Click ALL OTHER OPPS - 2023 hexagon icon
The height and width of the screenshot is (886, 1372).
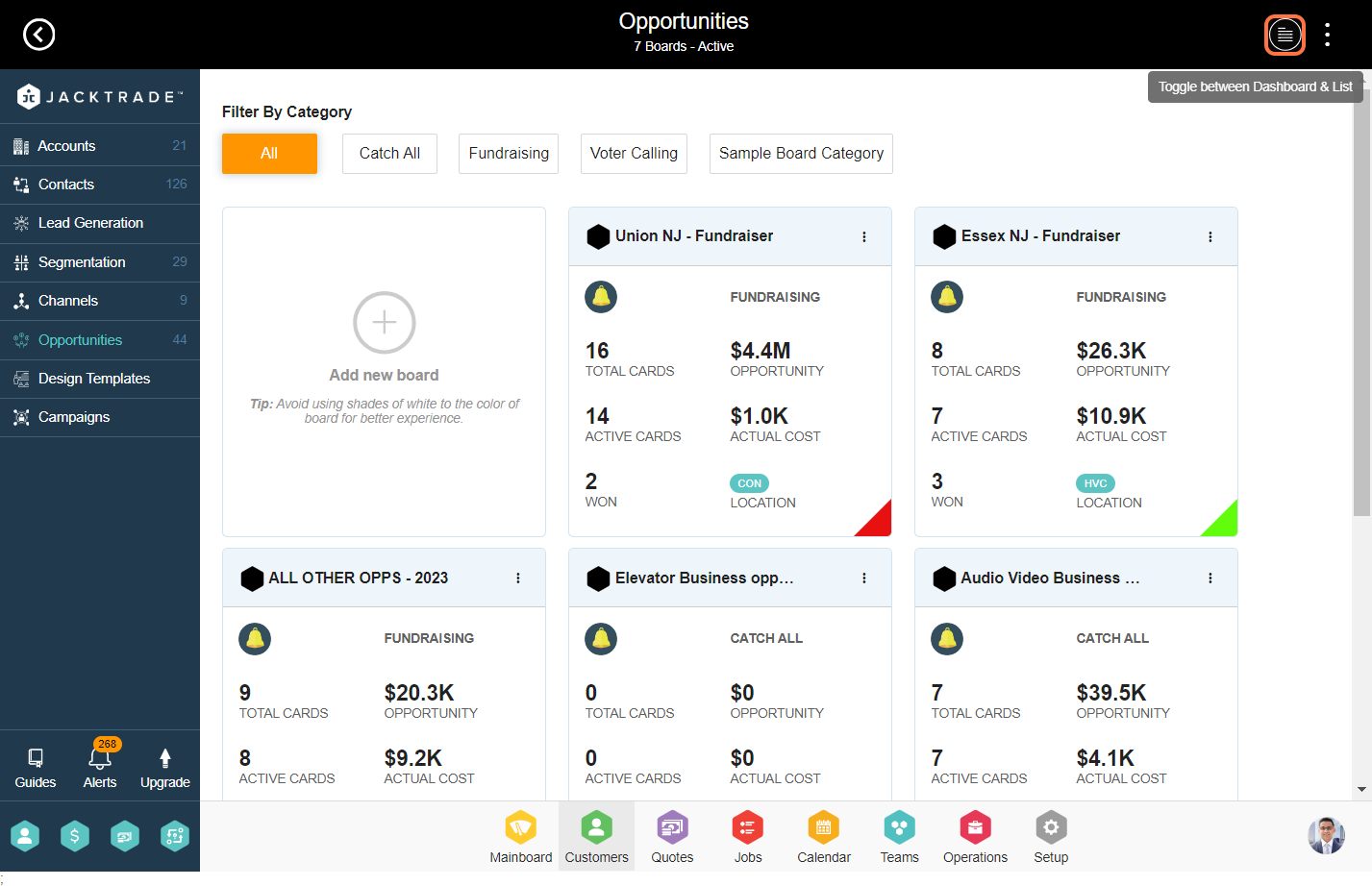pos(252,578)
